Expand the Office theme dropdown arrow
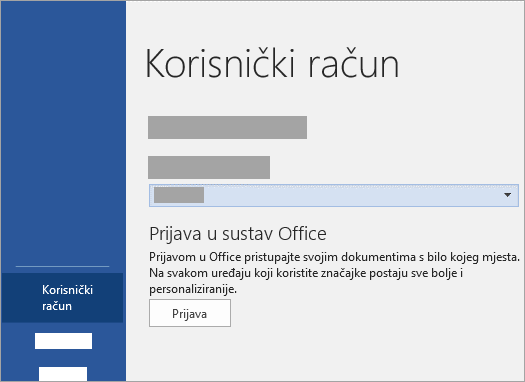The height and width of the screenshot is (382, 525). pyautogui.click(x=507, y=195)
